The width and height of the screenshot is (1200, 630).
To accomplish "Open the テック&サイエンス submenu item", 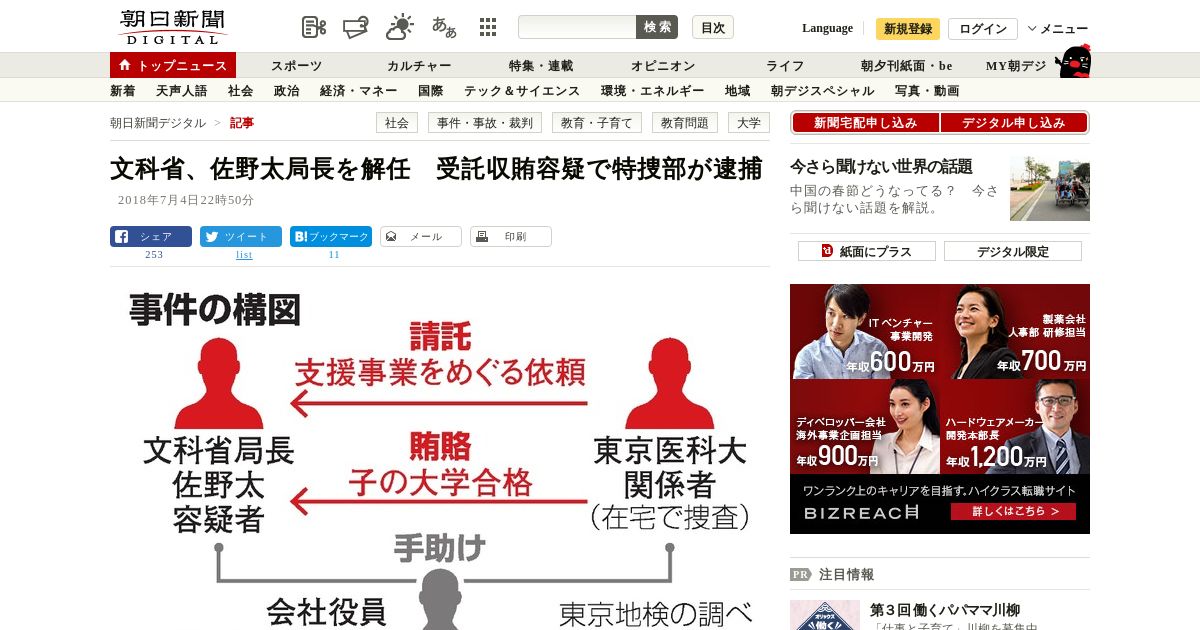I will coord(522,91).
